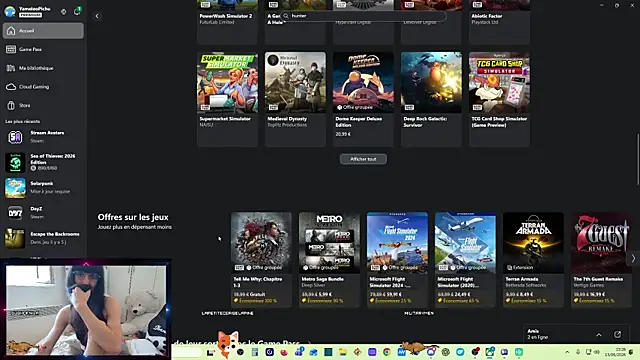Open Stream Avatars recent game icon

15,137
